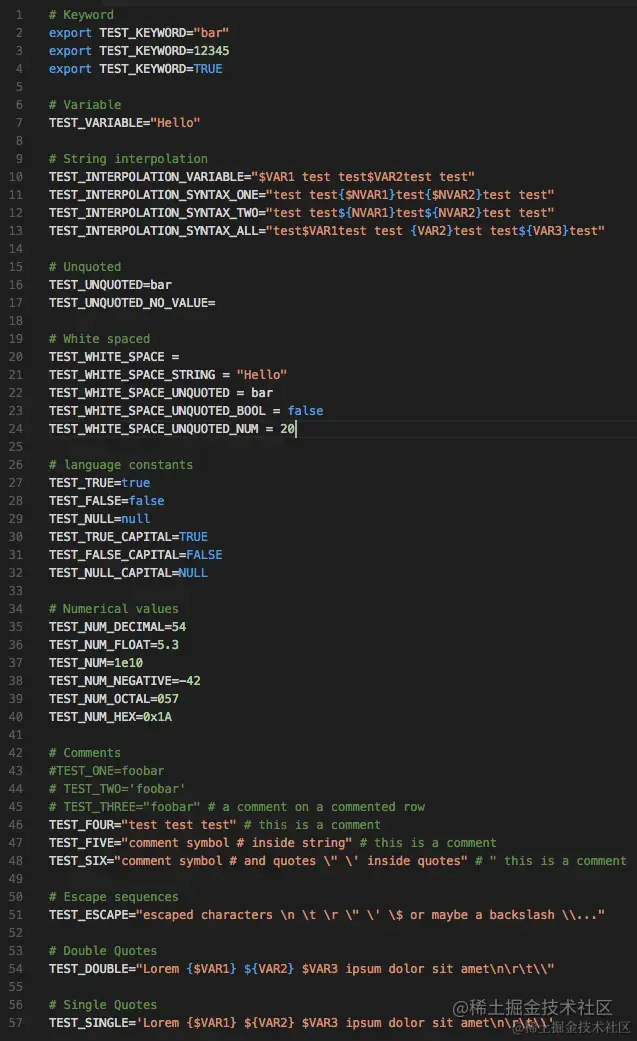The width and height of the screenshot is (637, 1041).
Task: Click TRUE in export TEST_KEYWORD=TRUE
Action: pyautogui.click(x=208, y=68)
